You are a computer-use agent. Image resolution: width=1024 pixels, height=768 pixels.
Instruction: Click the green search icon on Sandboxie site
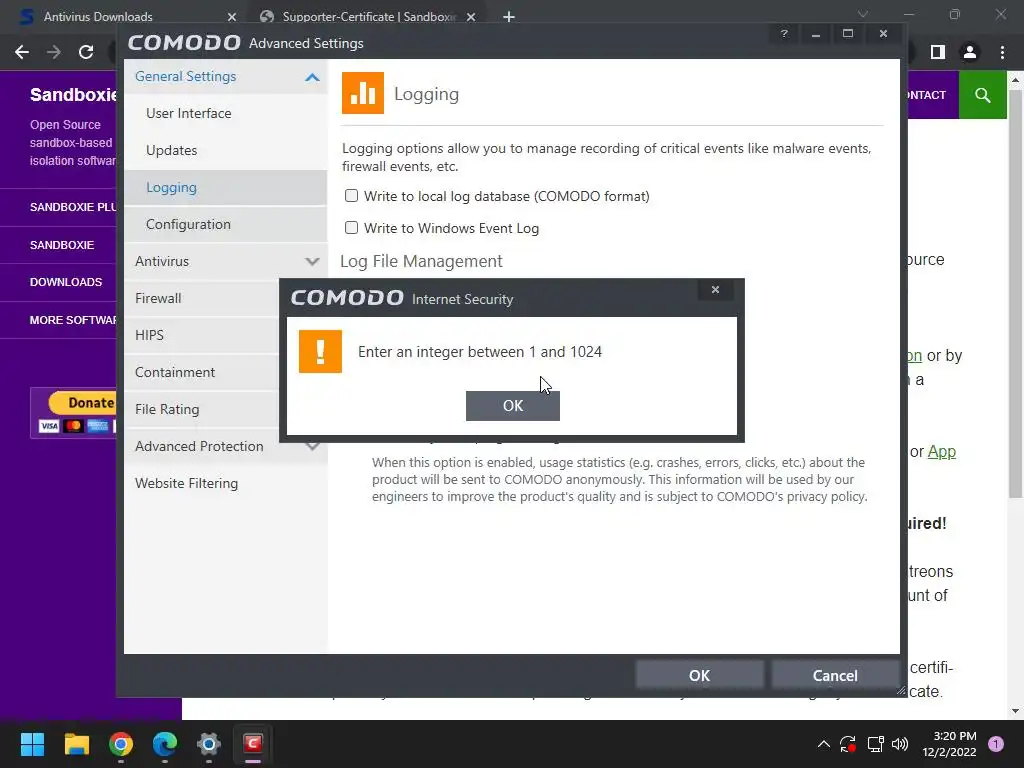(x=982, y=95)
